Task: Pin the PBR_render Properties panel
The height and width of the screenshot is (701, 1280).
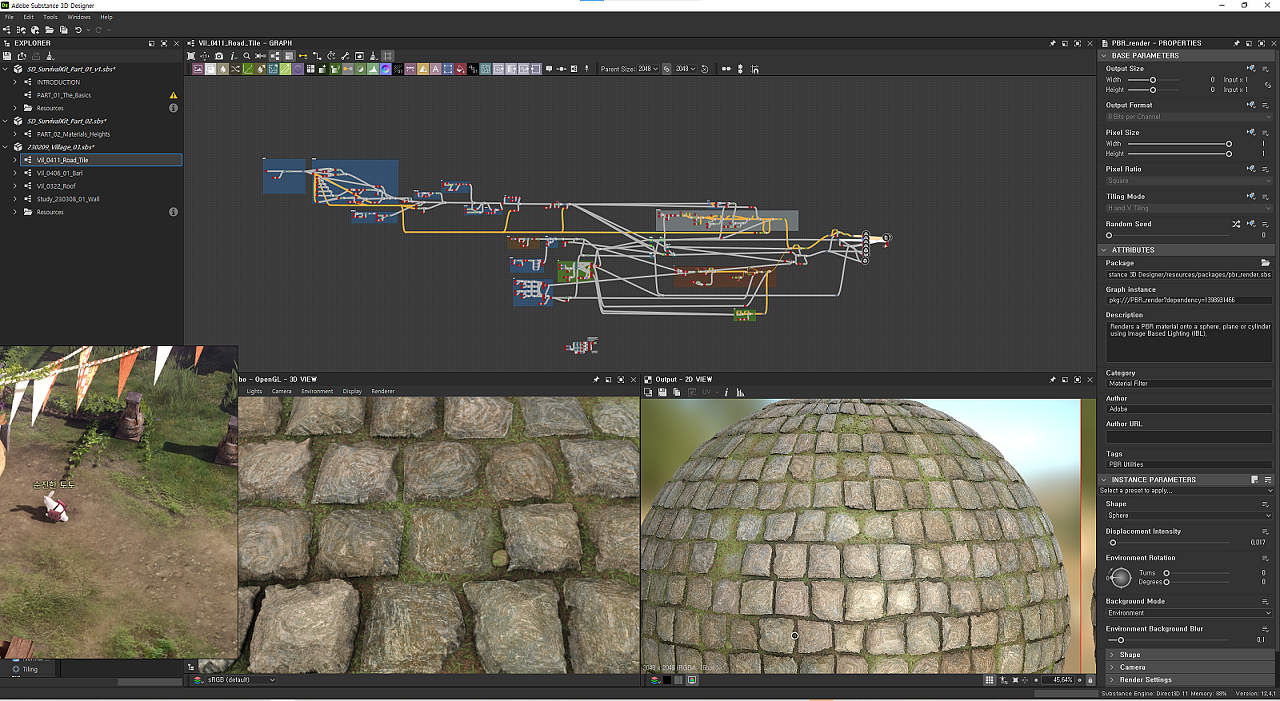Action: pos(1236,43)
